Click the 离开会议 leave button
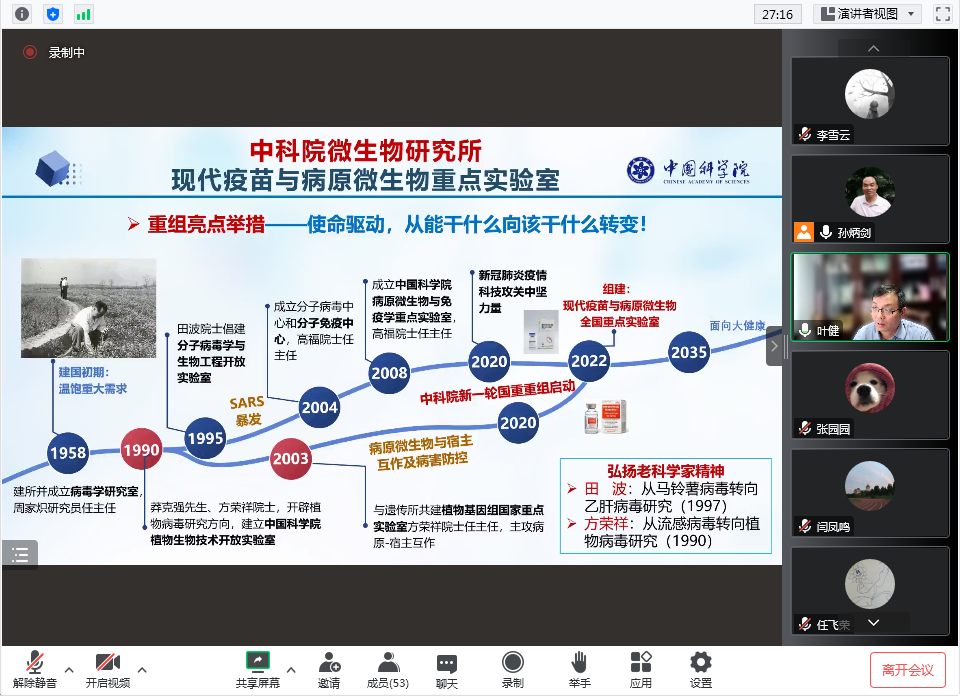 tap(907, 669)
